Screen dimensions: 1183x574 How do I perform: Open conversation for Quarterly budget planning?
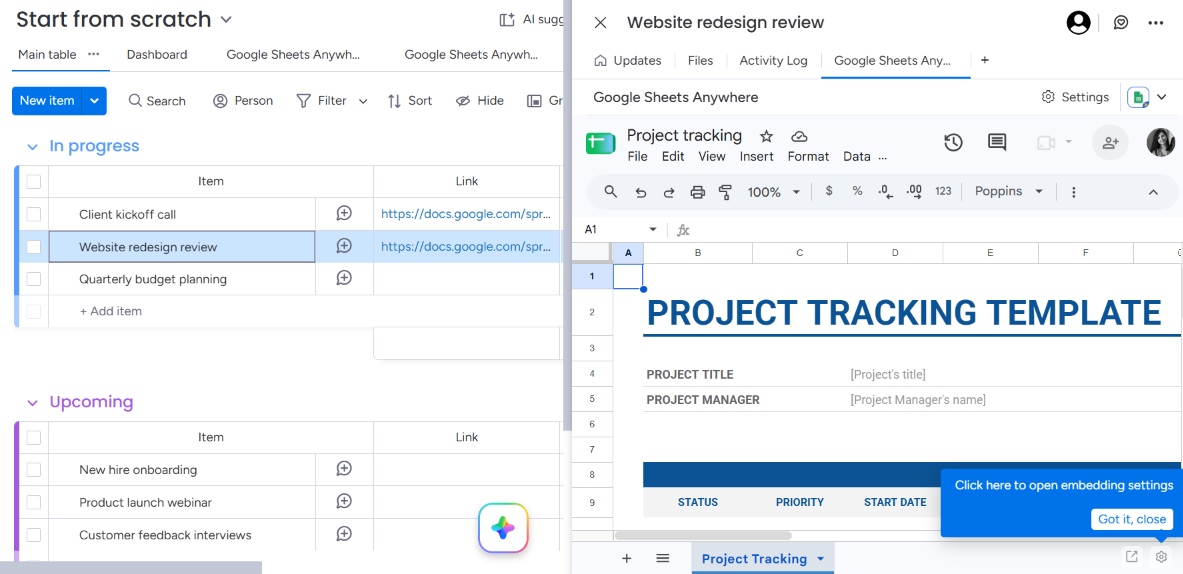344,278
